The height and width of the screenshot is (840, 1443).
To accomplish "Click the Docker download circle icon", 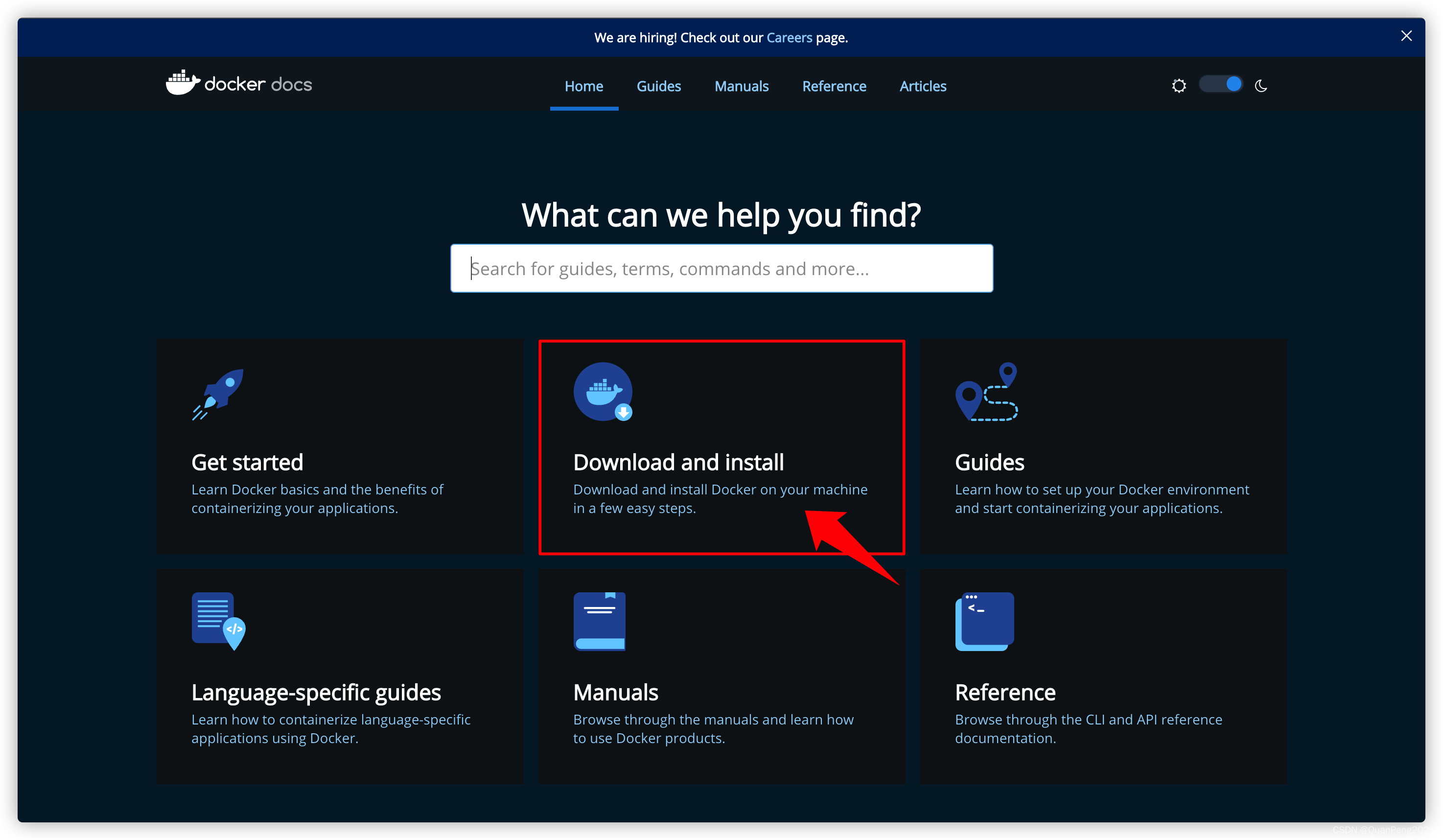I will click(603, 392).
